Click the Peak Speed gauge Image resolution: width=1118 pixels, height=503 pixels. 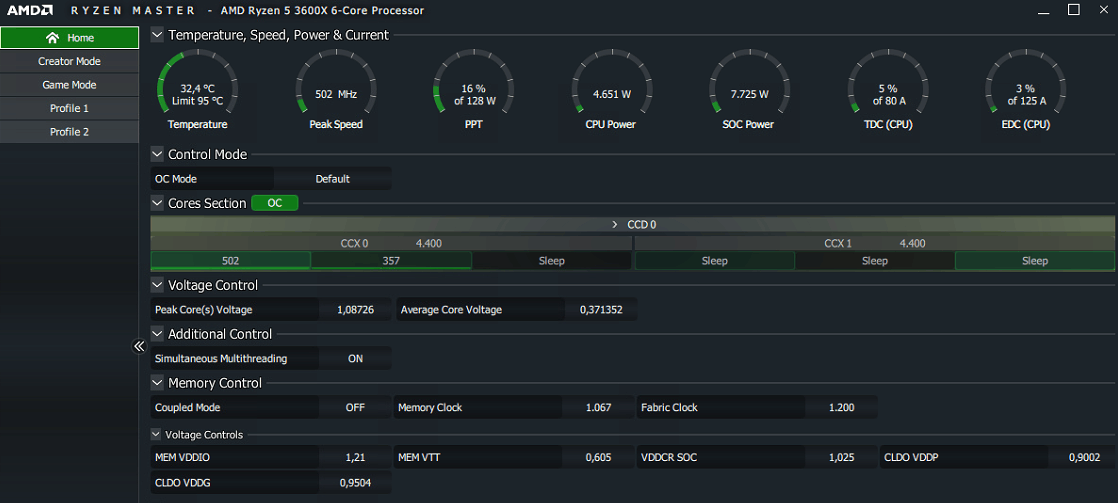tap(336, 89)
